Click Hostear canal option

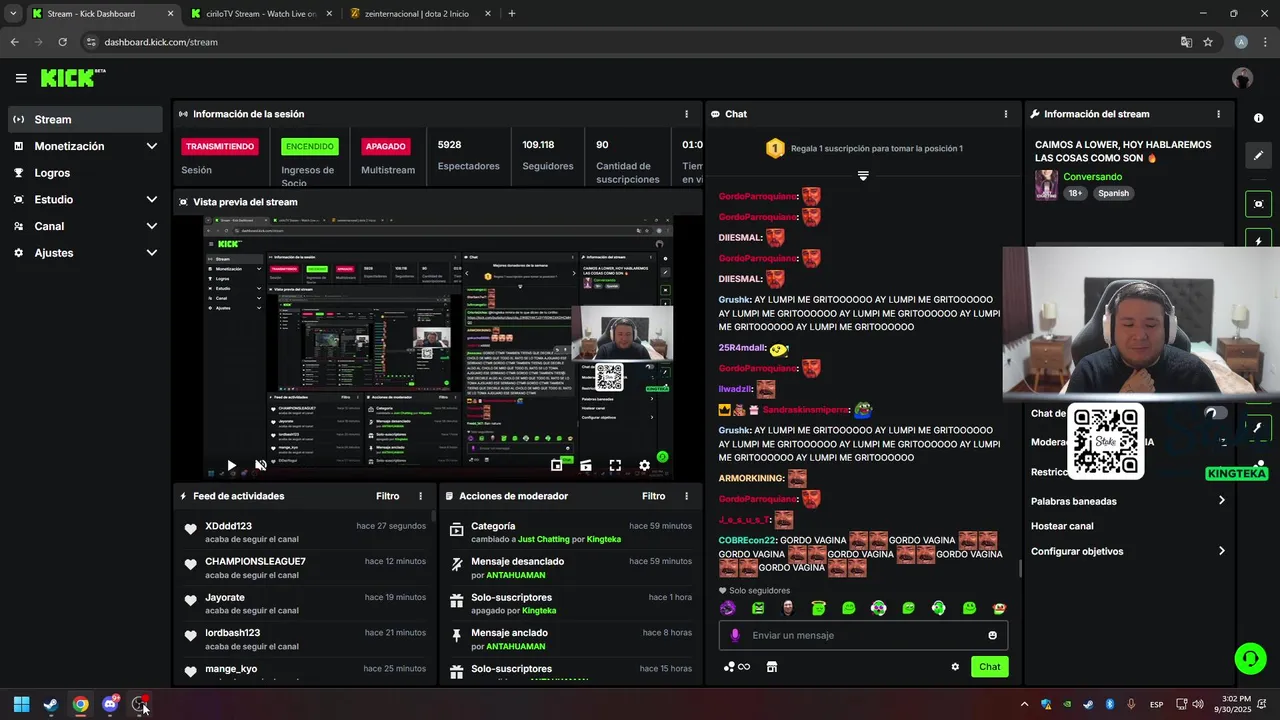(1062, 526)
